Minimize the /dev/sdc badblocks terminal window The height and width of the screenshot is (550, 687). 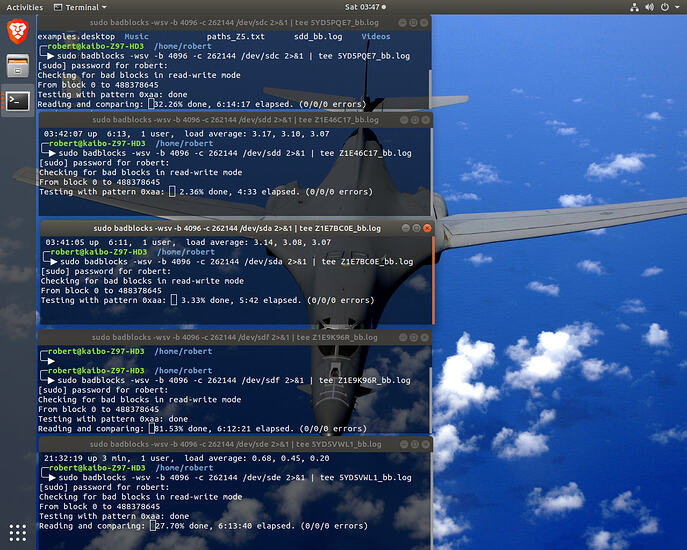(402, 22)
